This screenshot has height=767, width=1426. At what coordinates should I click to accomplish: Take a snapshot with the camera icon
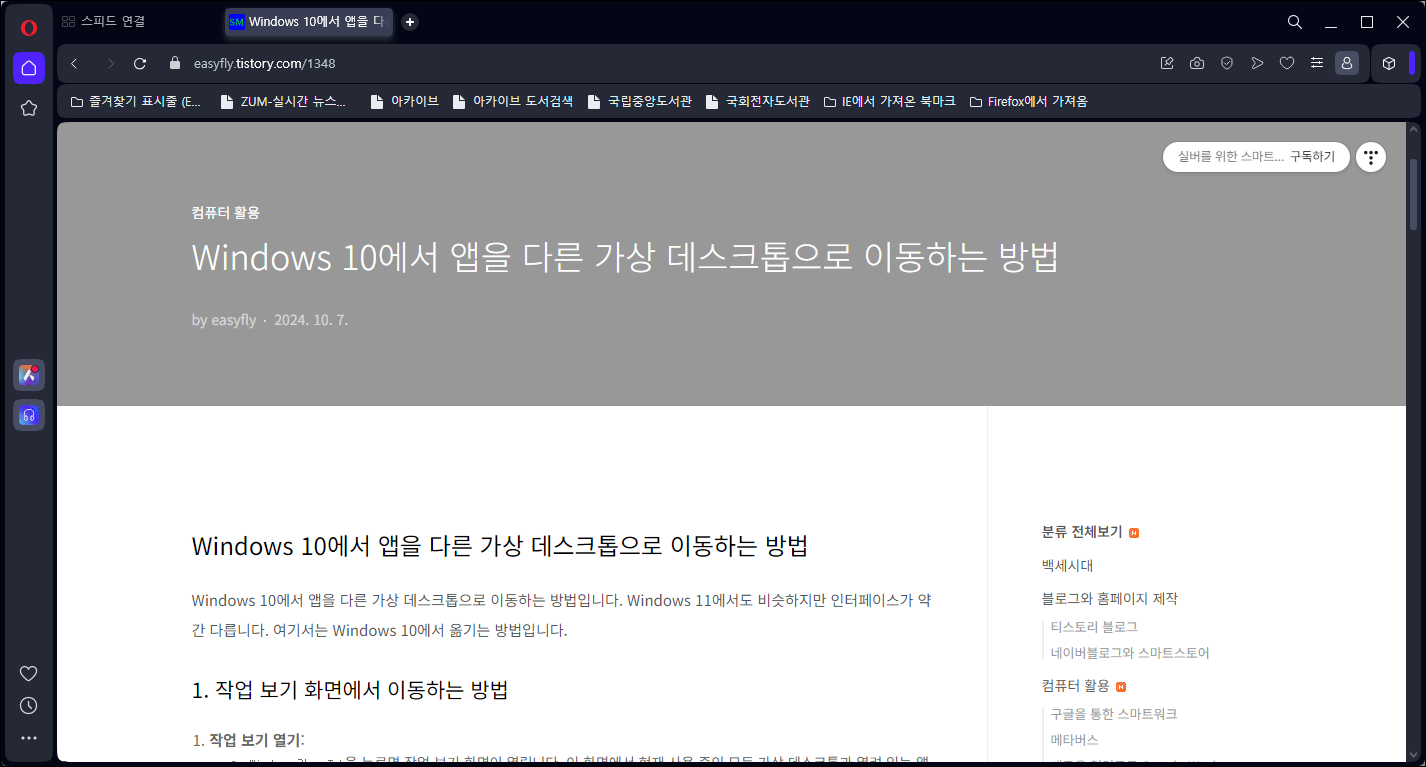point(1197,63)
